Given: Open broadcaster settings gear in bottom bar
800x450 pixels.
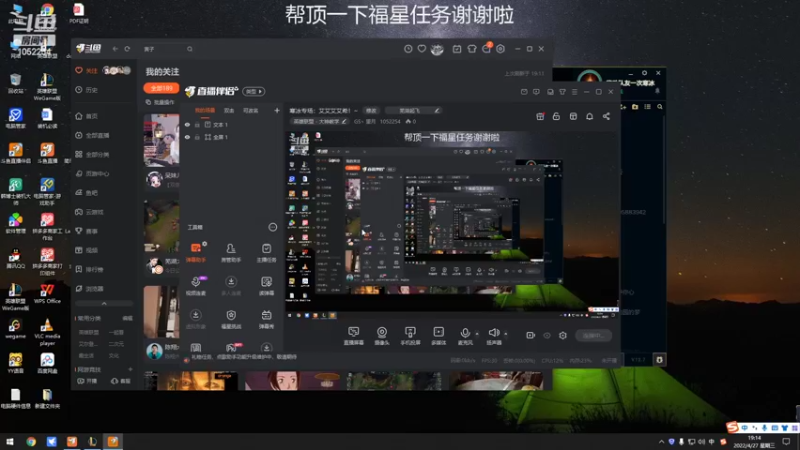Looking at the screenshot, I should point(563,335).
